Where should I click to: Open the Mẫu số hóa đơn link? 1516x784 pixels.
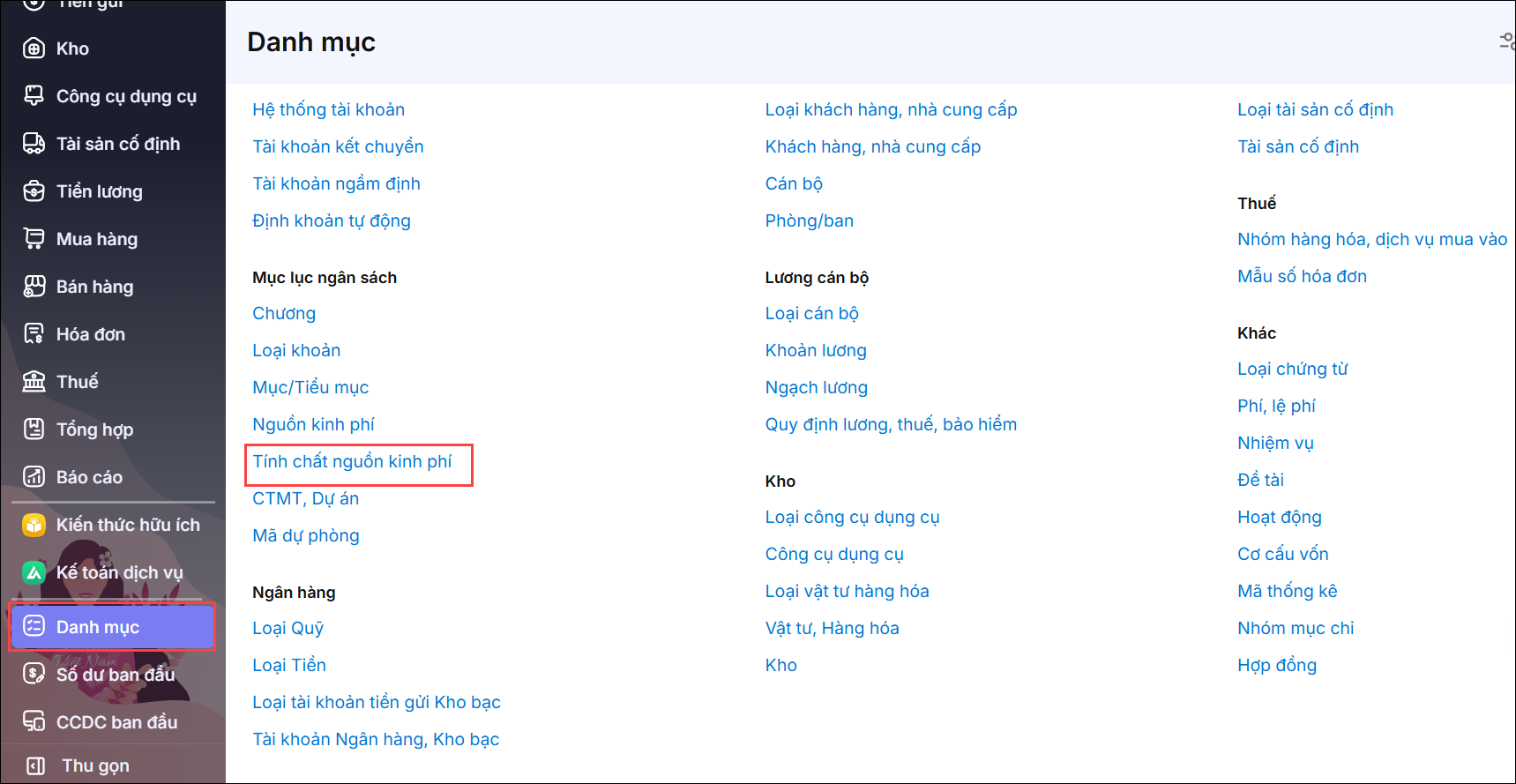click(1302, 276)
